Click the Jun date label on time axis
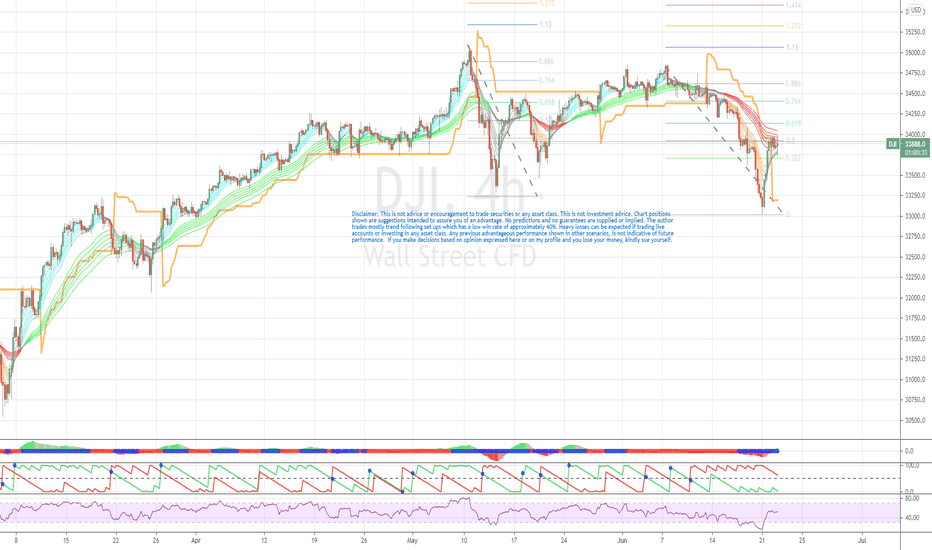This screenshot has height=550, width=932. tap(622, 541)
